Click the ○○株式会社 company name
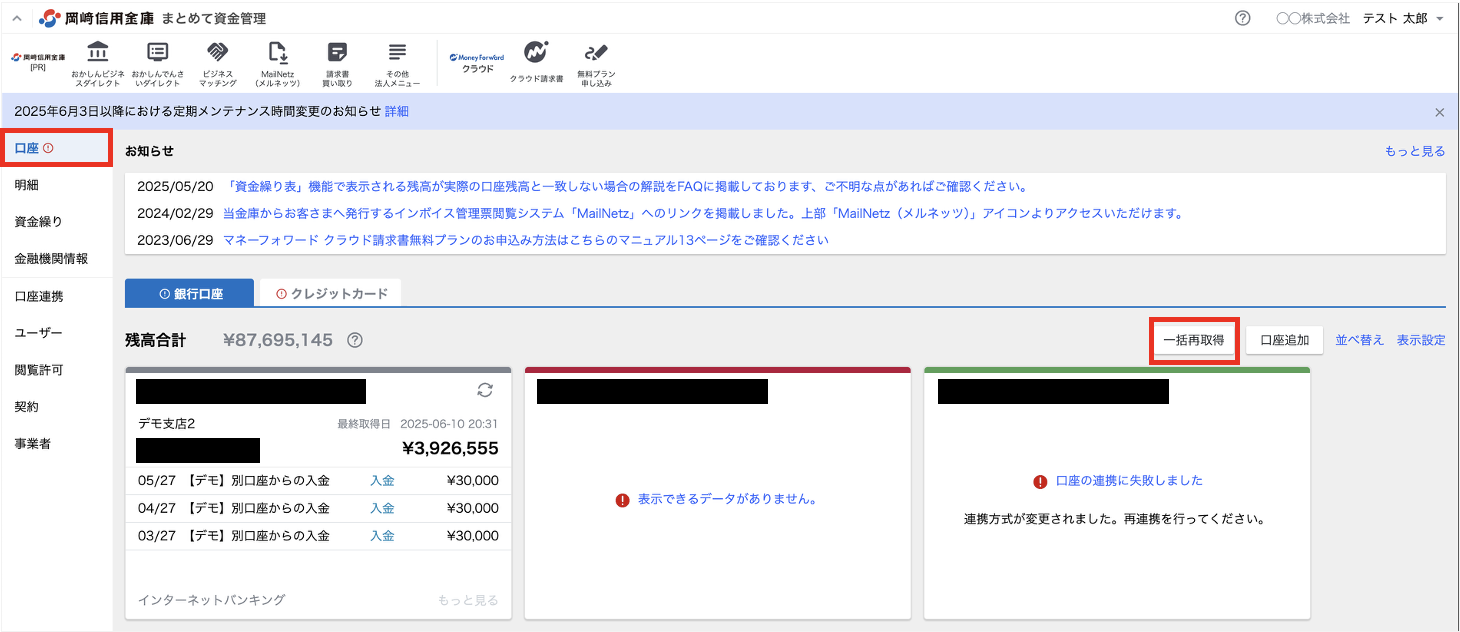The height and width of the screenshot is (632, 1460). [x=1313, y=18]
